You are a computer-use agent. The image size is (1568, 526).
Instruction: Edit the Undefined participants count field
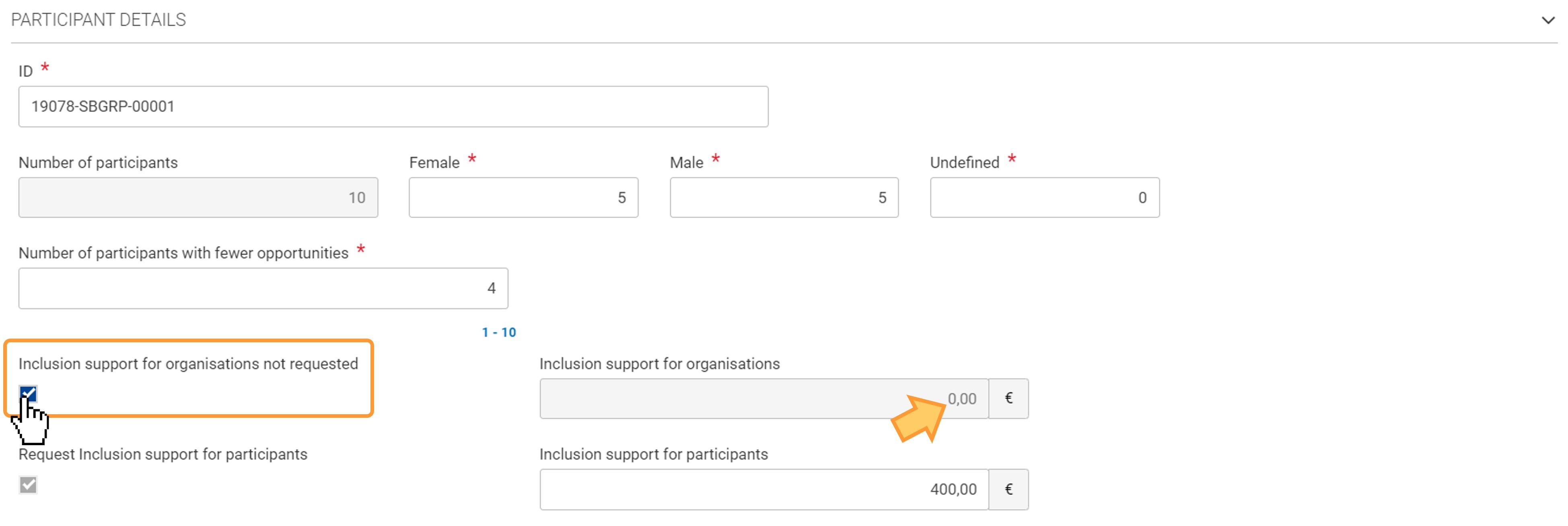tap(1045, 198)
